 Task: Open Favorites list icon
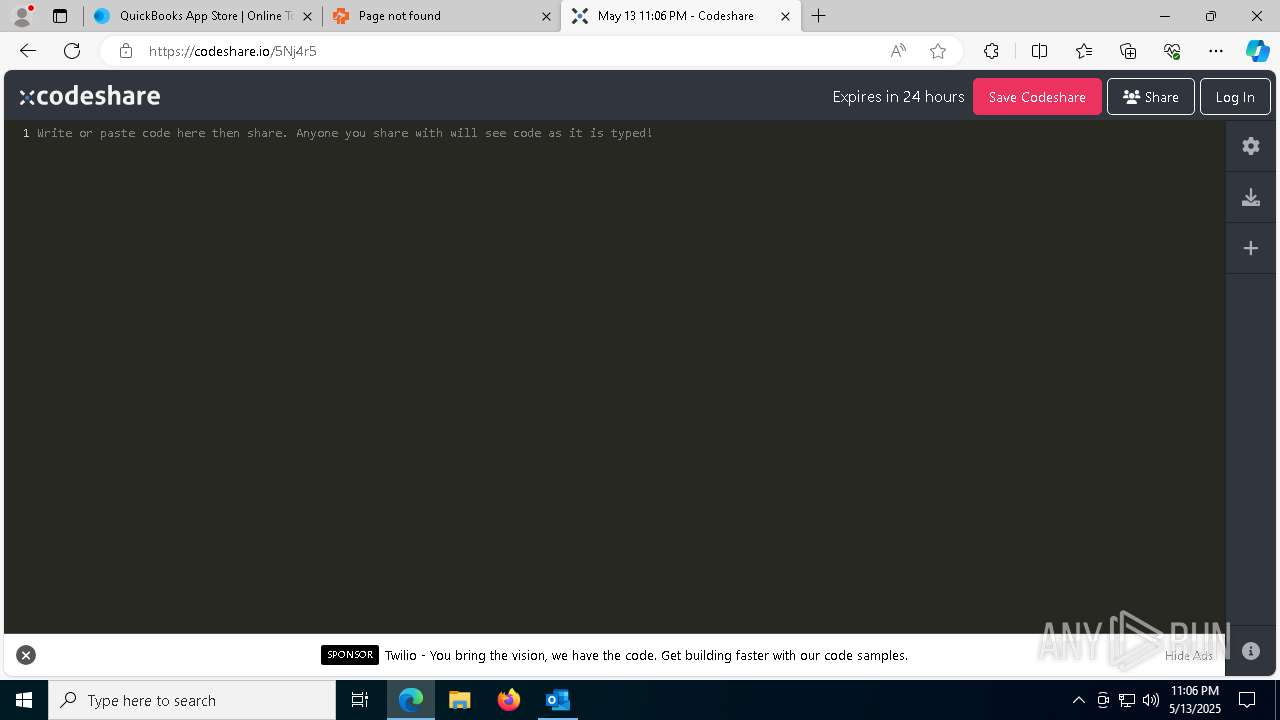1084,51
